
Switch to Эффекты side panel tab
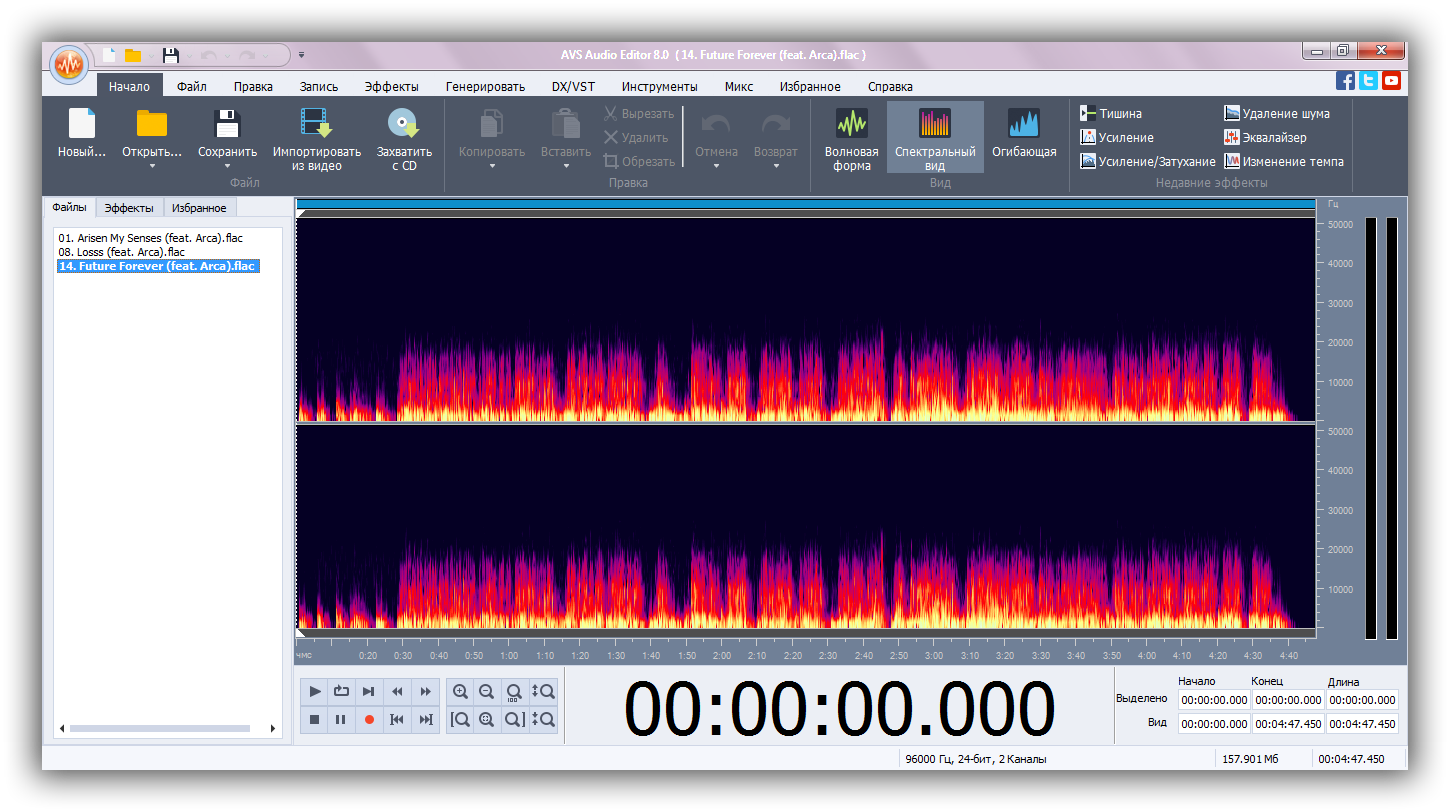click(129, 208)
